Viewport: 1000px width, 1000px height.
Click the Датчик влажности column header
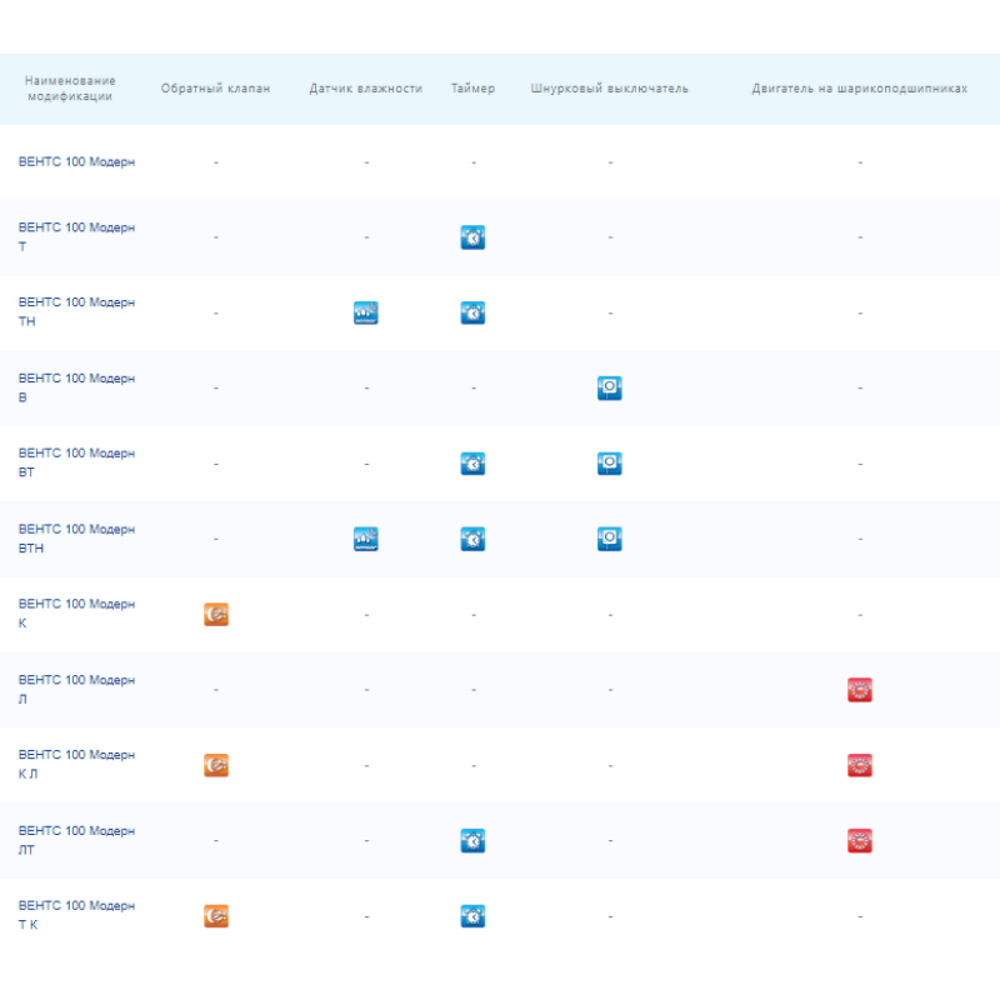coord(366,89)
